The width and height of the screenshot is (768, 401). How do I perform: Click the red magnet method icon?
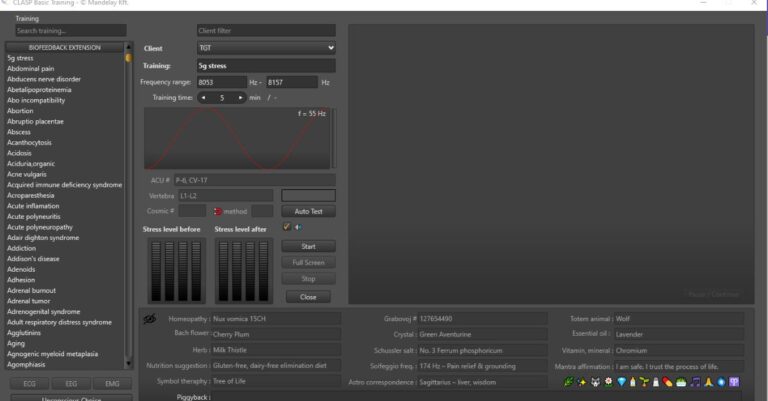(x=218, y=212)
